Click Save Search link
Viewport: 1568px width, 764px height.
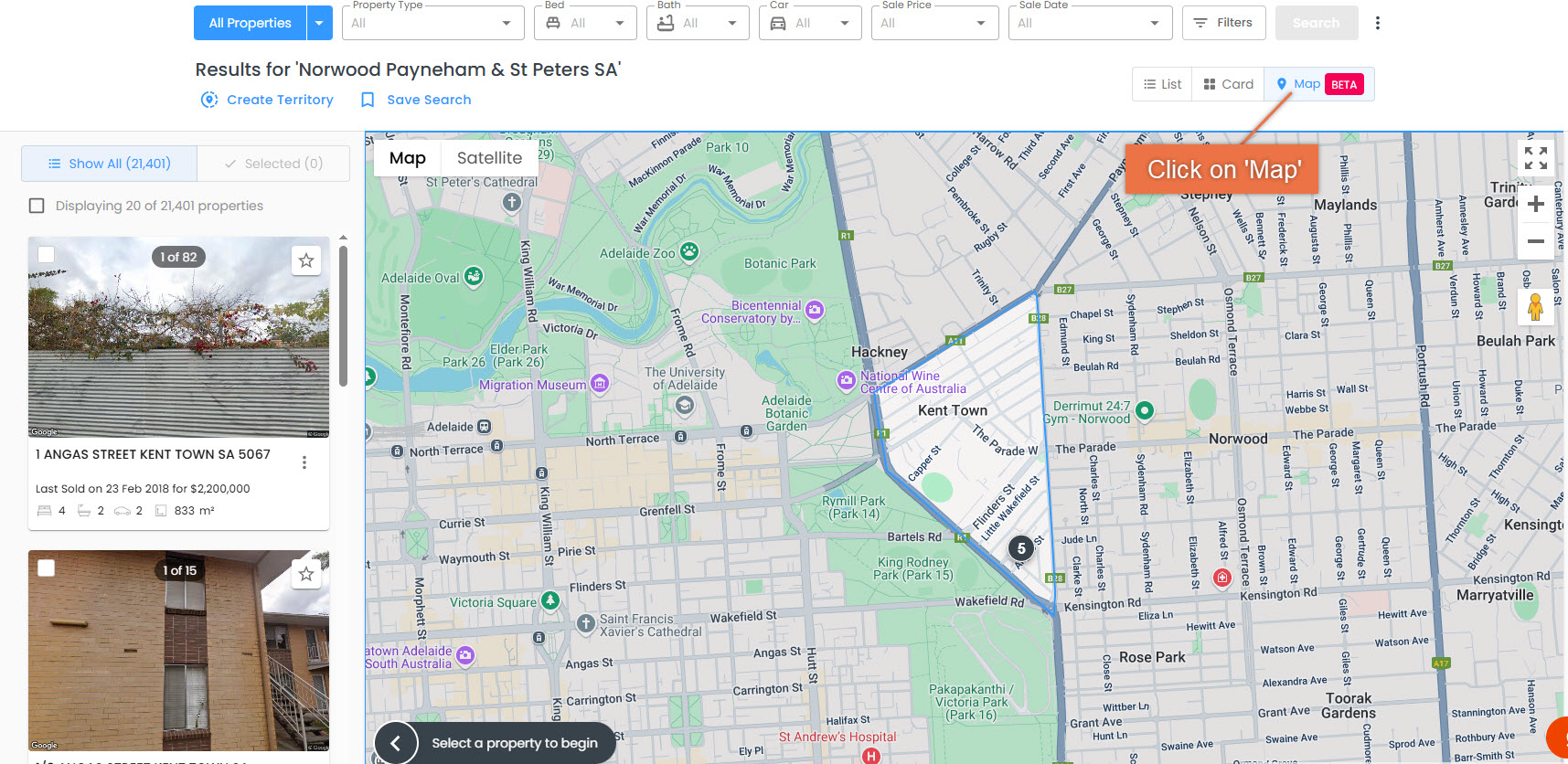click(x=416, y=100)
